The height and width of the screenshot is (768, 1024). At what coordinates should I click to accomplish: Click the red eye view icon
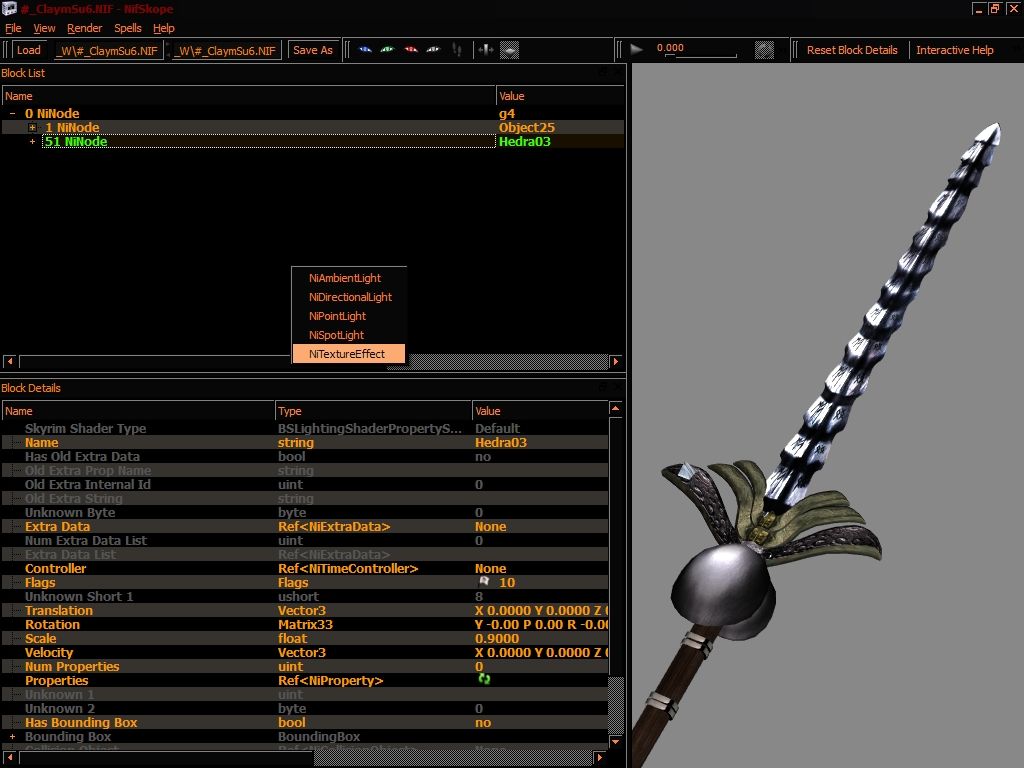point(411,50)
